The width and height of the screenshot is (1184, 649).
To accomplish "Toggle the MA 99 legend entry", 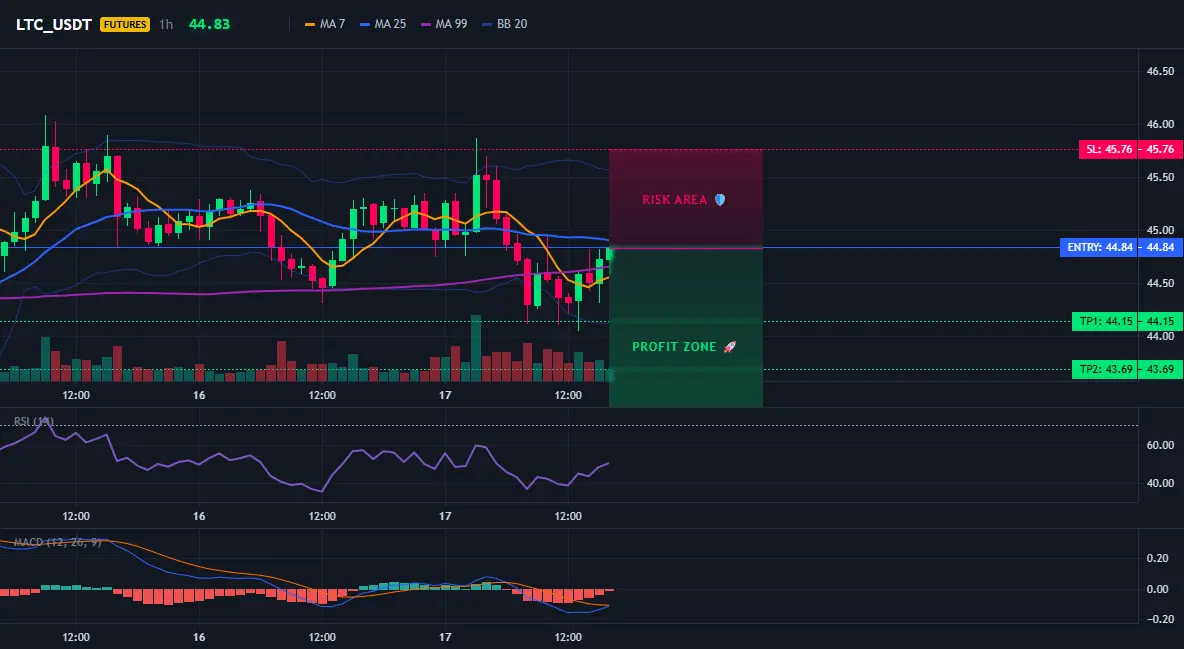I will tap(444, 24).
